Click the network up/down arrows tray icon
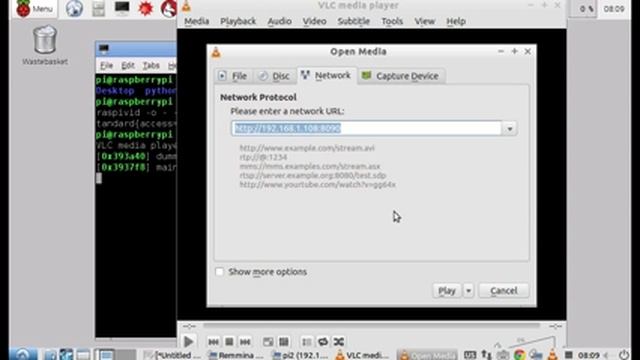 (486, 355)
